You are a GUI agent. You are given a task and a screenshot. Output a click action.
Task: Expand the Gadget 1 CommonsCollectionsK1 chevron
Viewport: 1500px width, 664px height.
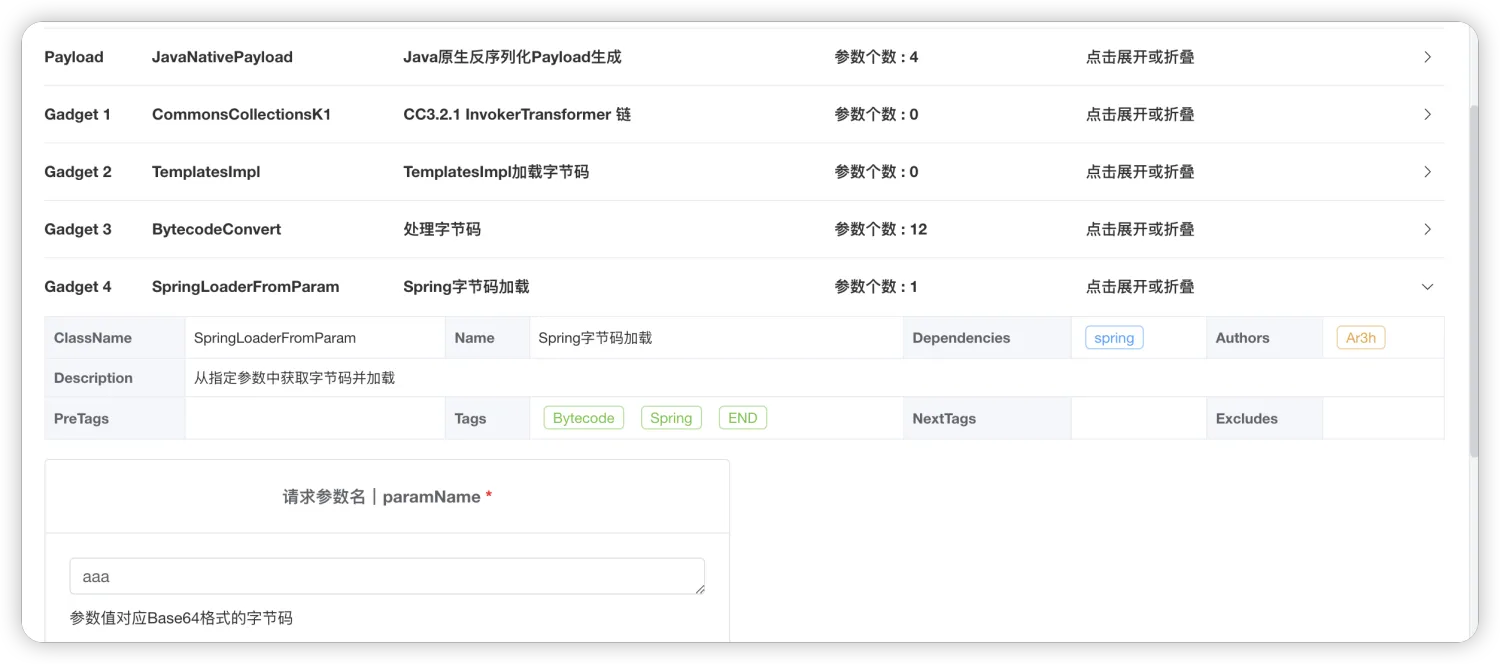click(1427, 114)
